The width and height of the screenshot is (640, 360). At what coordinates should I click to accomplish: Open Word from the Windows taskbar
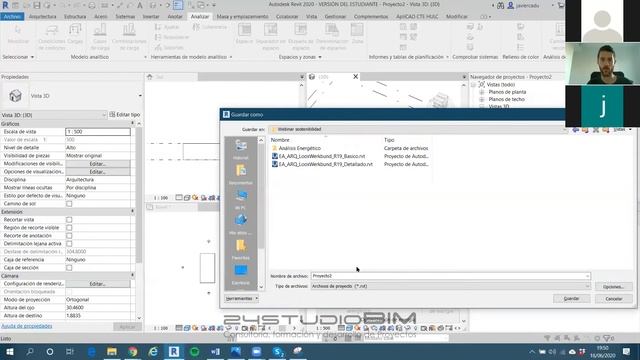coord(215,351)
